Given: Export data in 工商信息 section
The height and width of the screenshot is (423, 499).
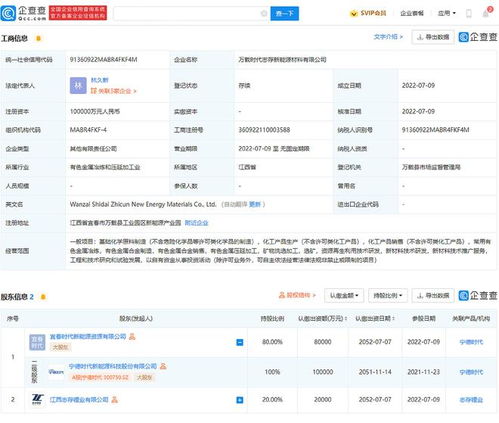Looking at the screenshot, I should (433, 37).
